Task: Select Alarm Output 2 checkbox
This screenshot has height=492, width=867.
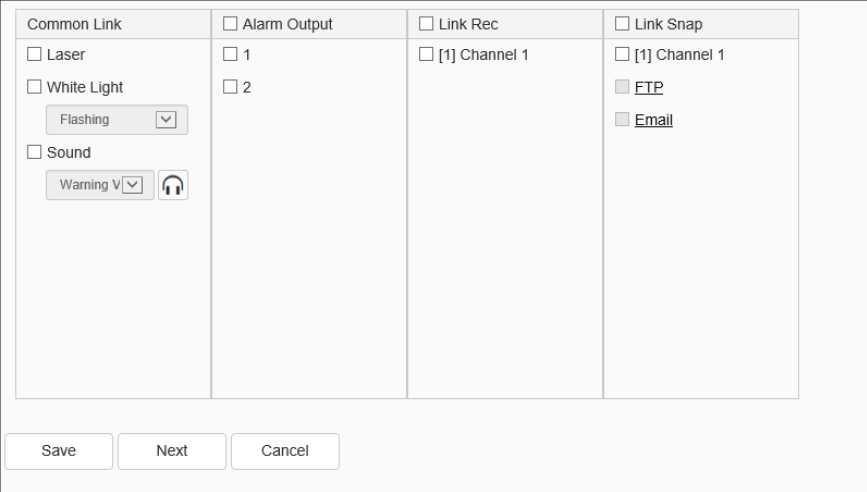Action: point(230,87)
